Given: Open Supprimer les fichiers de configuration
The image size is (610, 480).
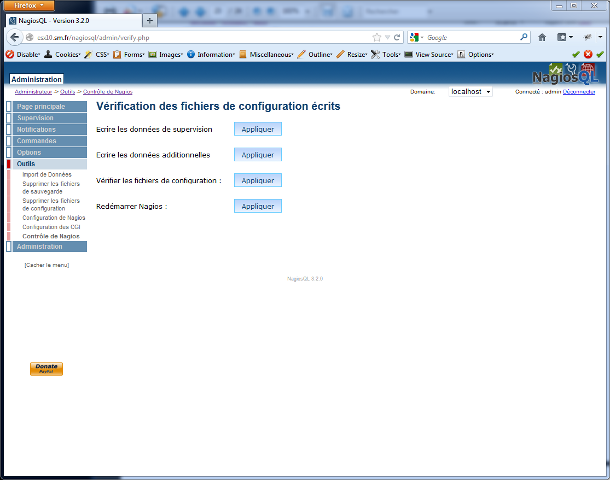Looking at the screenshot, I should coord(51,205).
